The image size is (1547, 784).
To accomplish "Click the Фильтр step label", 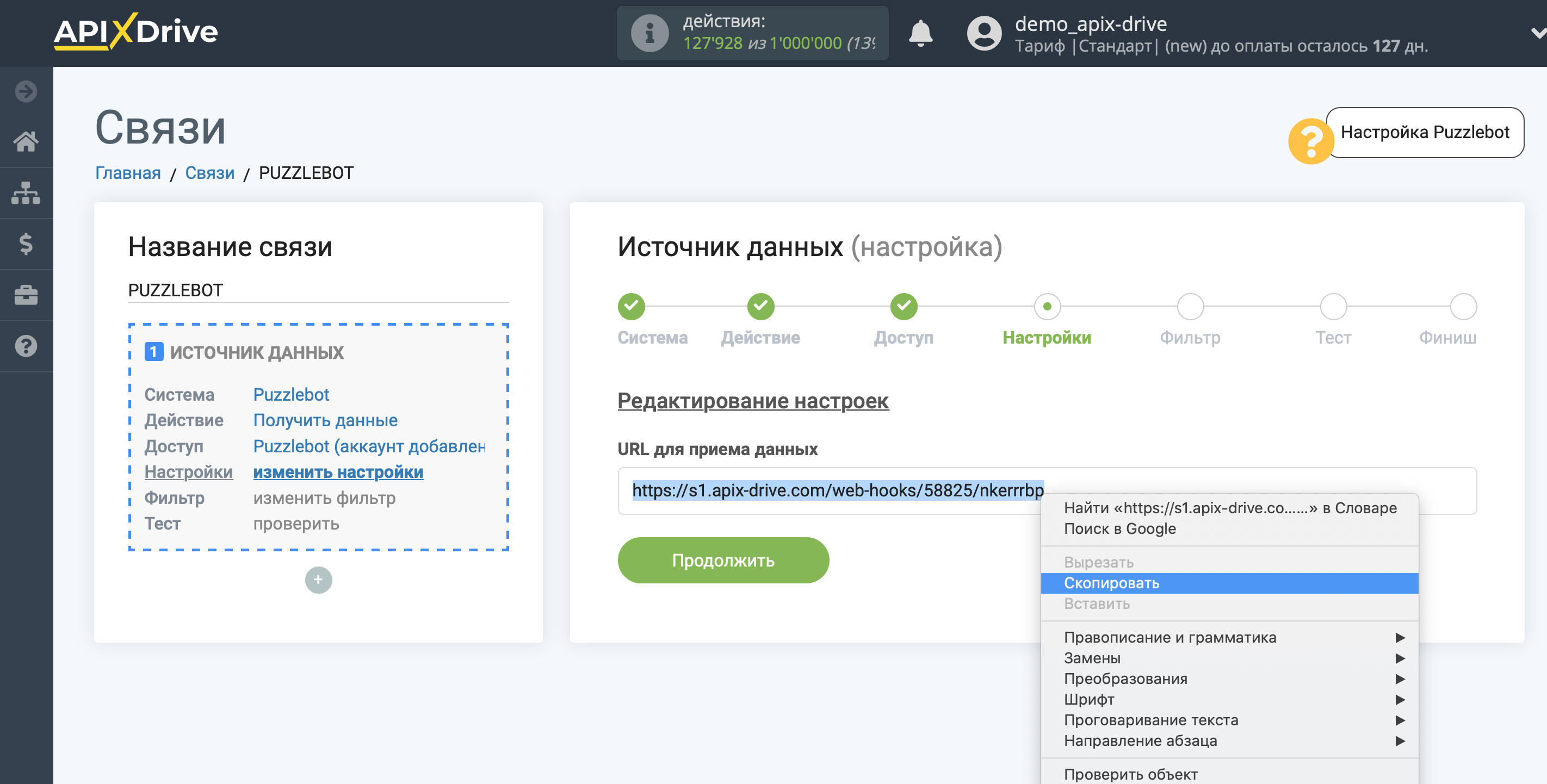I will tap(1190, 338).
